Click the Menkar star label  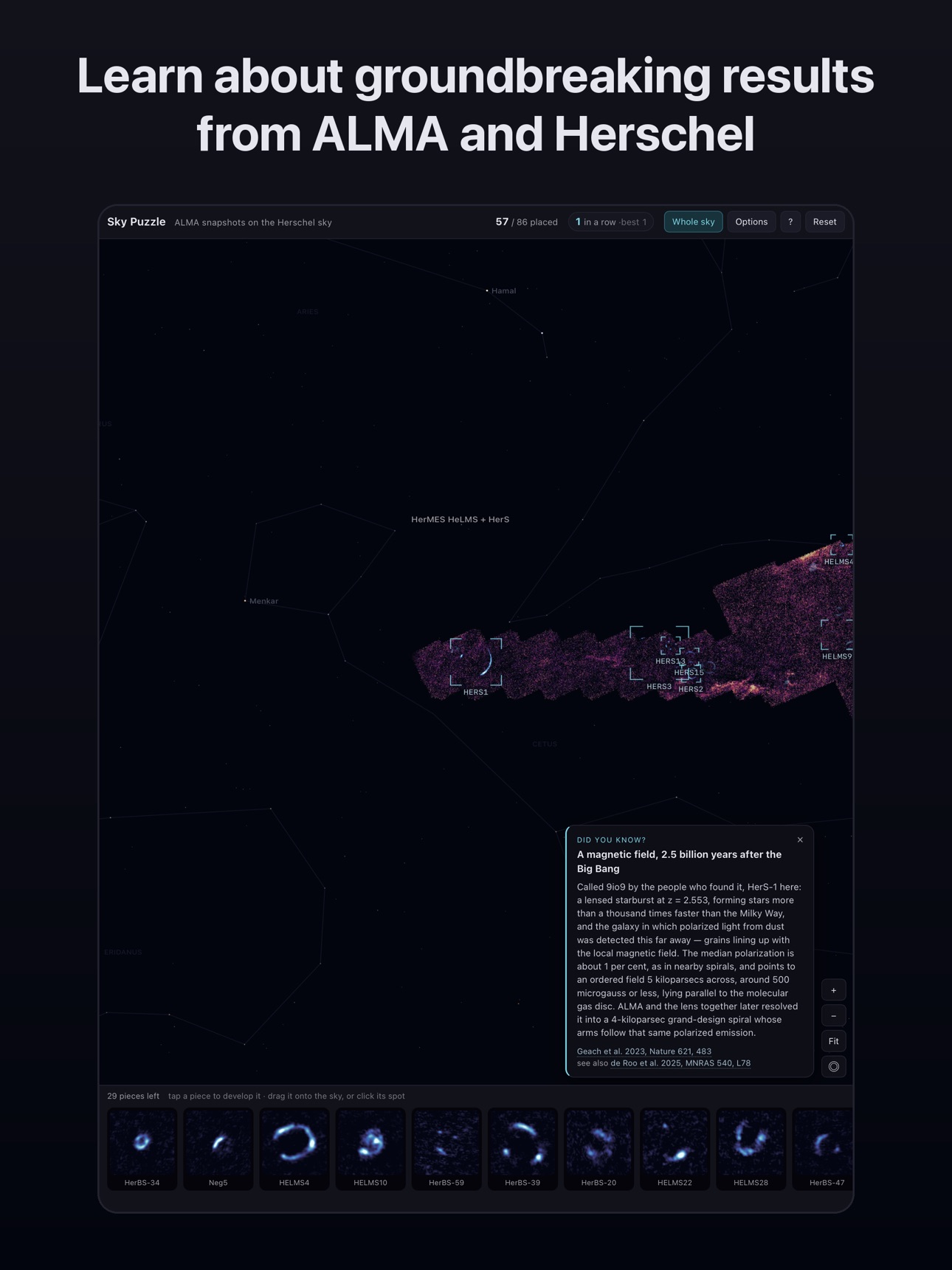pos(263,601)
